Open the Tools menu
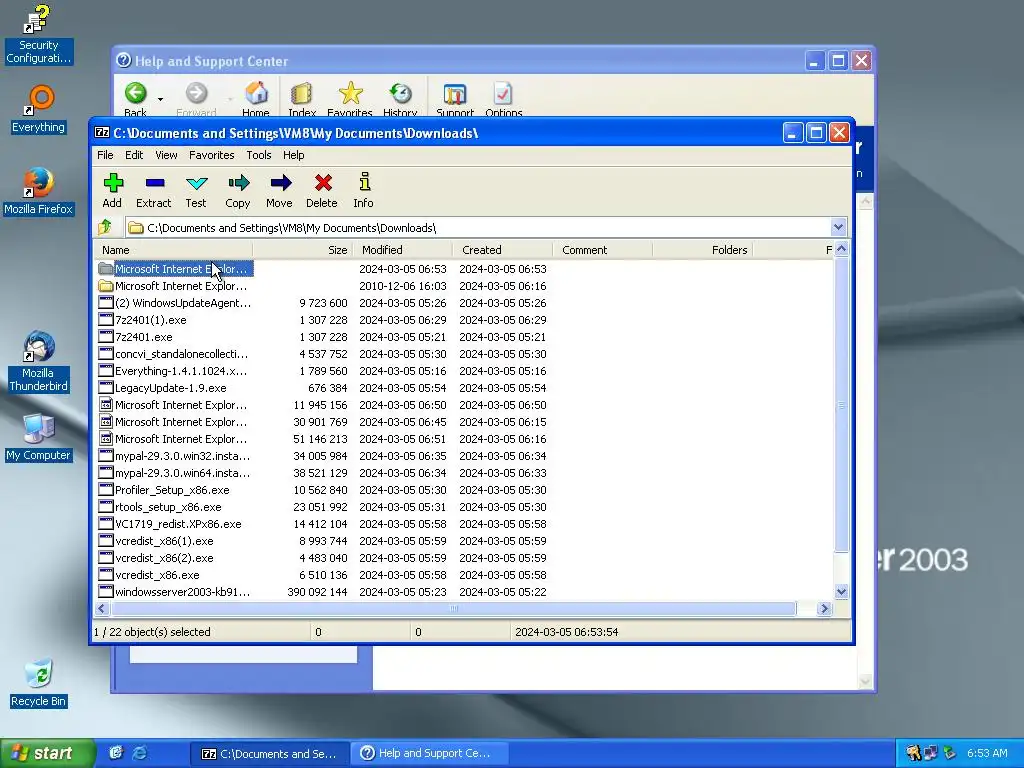The height and width of the screenshot is (768, 1024). pyautogui.click(x=259, y=155)
